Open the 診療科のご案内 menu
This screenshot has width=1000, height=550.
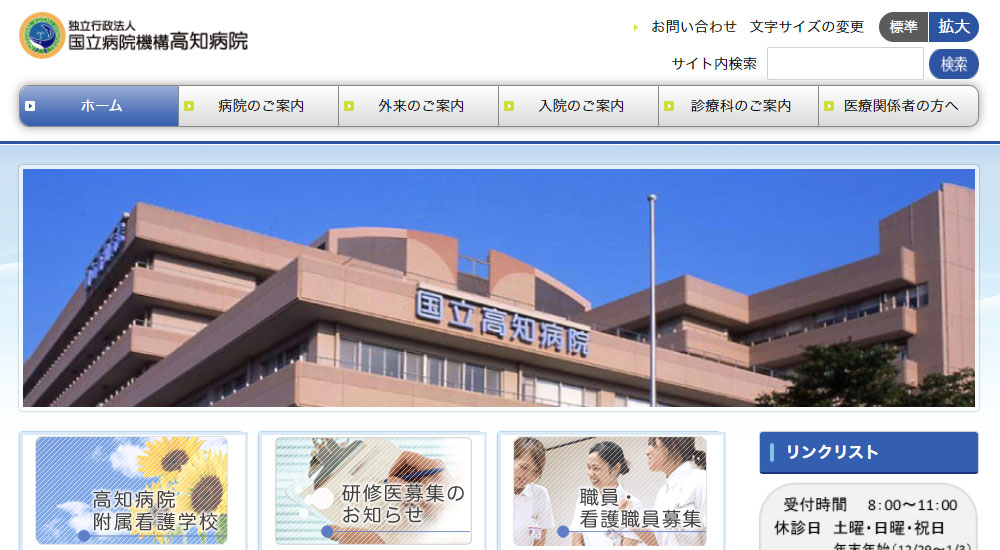coord(739,106)
